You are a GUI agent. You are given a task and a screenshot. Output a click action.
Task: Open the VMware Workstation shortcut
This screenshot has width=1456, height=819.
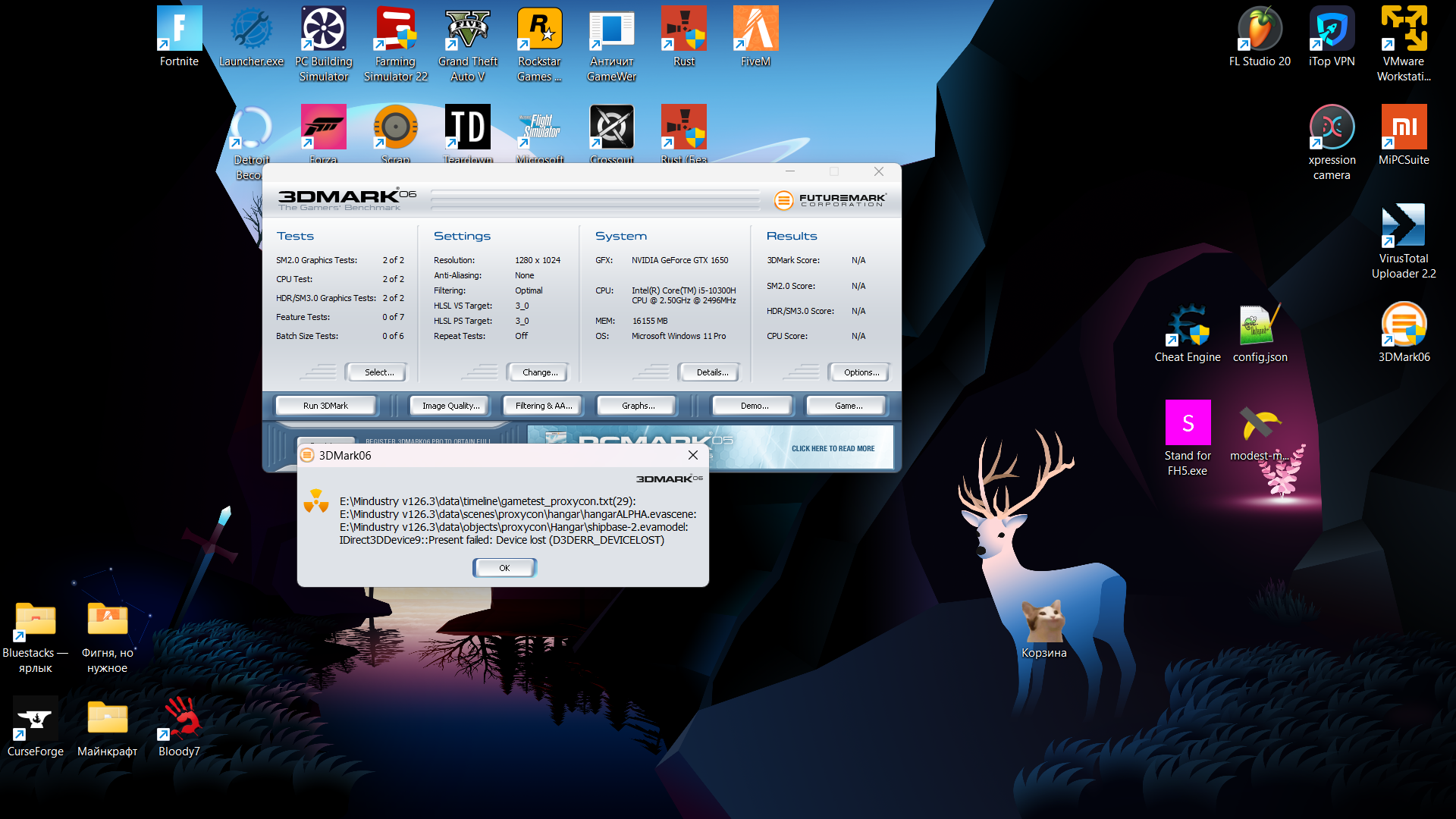[x=1404, y=45]
